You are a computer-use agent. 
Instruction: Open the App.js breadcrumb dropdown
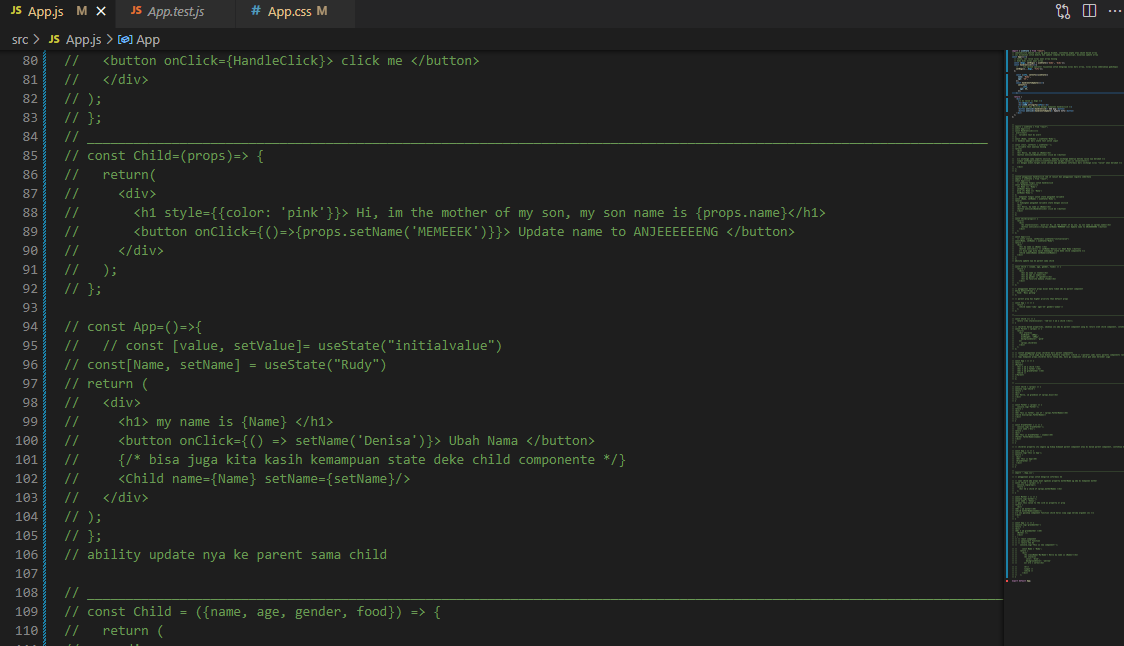[83, 39]
